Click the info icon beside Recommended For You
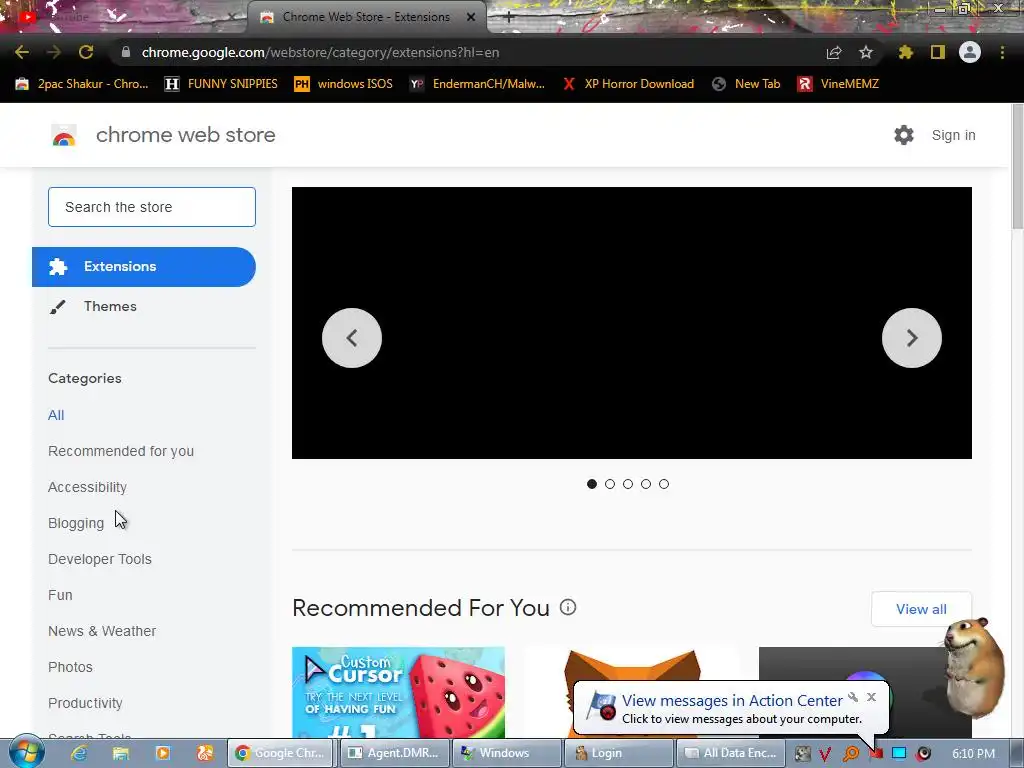Viewport: 1024px width, 768px height. pos(568,607)
